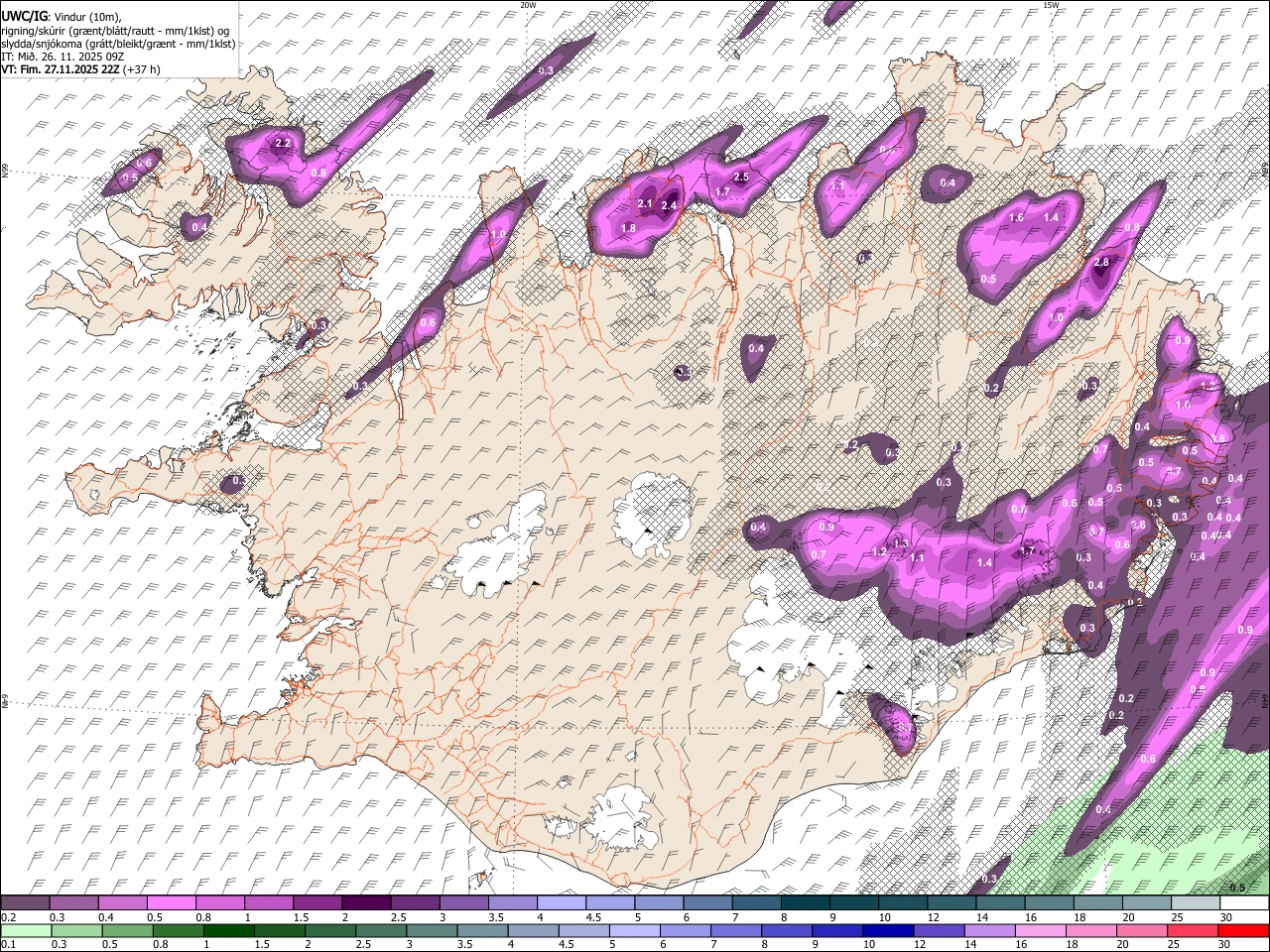1270x952 pixels.
Task: Click the '20W' longitude label
Action: pos(528,5)
